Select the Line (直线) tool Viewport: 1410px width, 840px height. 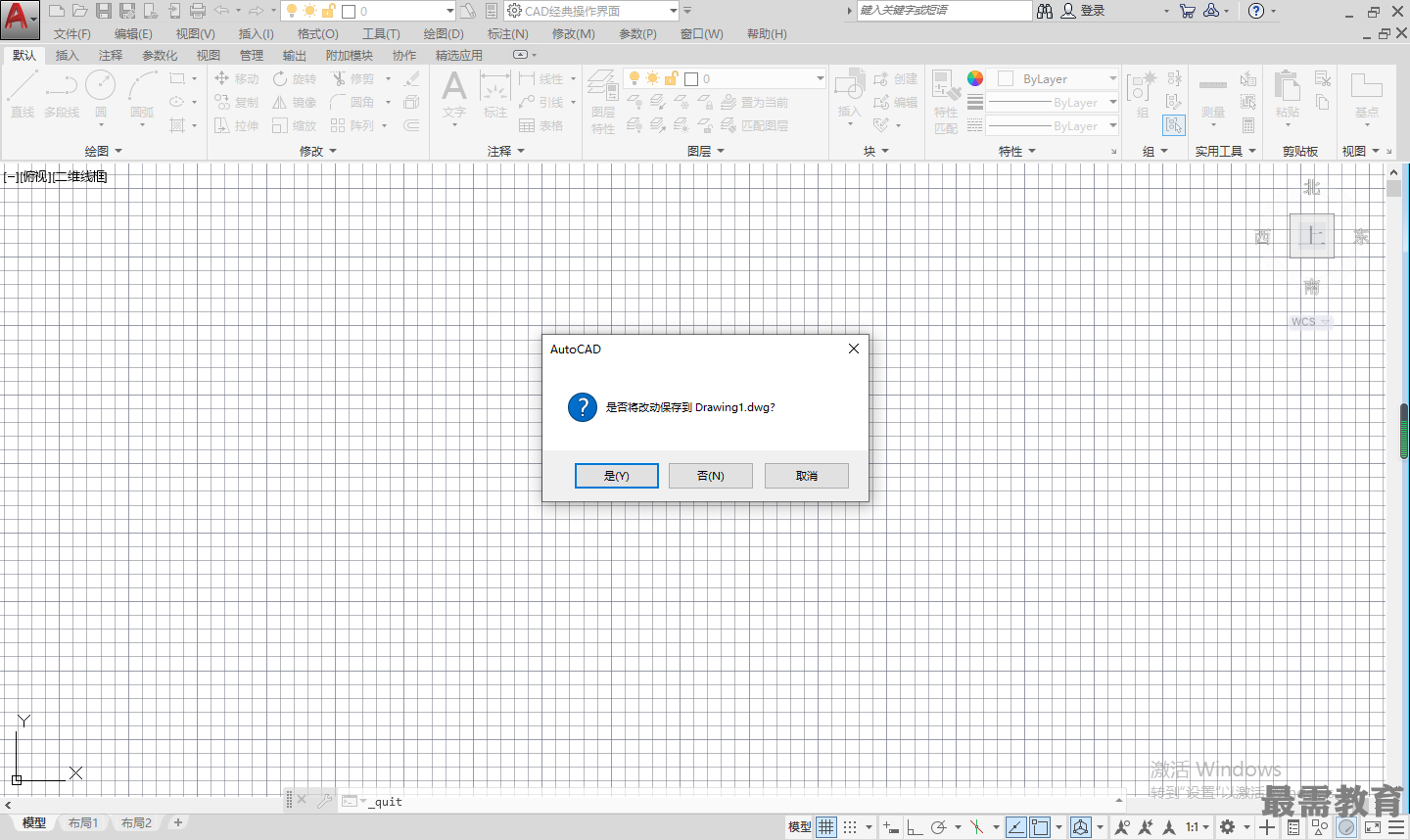click(x=23, y=94)
